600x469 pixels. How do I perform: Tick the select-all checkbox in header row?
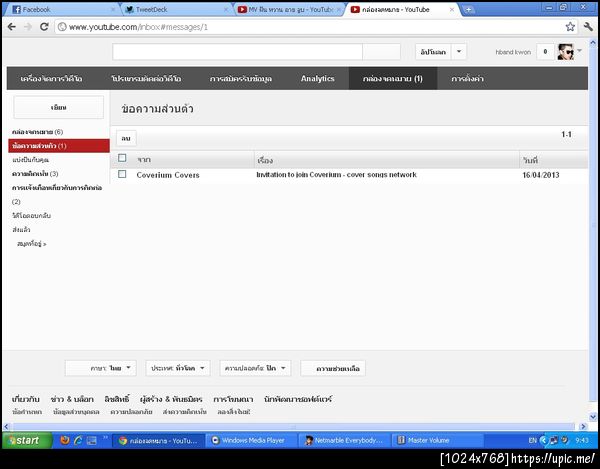(122, 158)
